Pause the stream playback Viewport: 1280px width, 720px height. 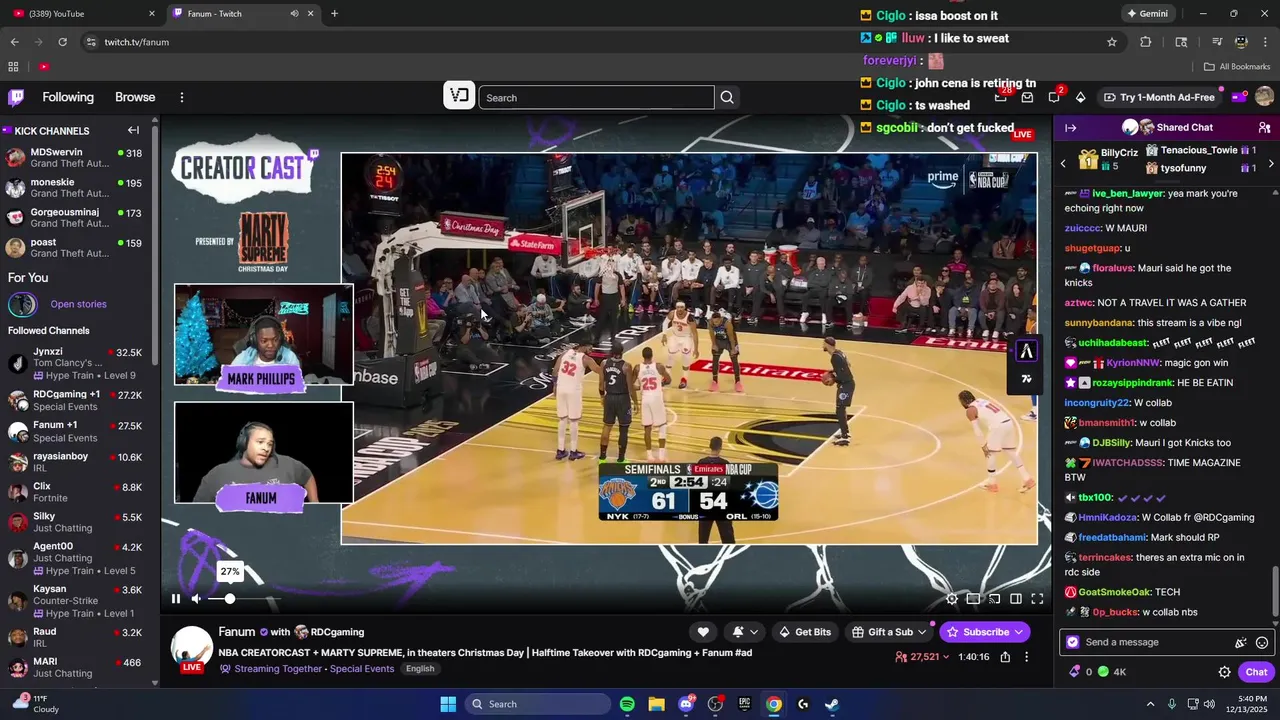pos(176,599)
